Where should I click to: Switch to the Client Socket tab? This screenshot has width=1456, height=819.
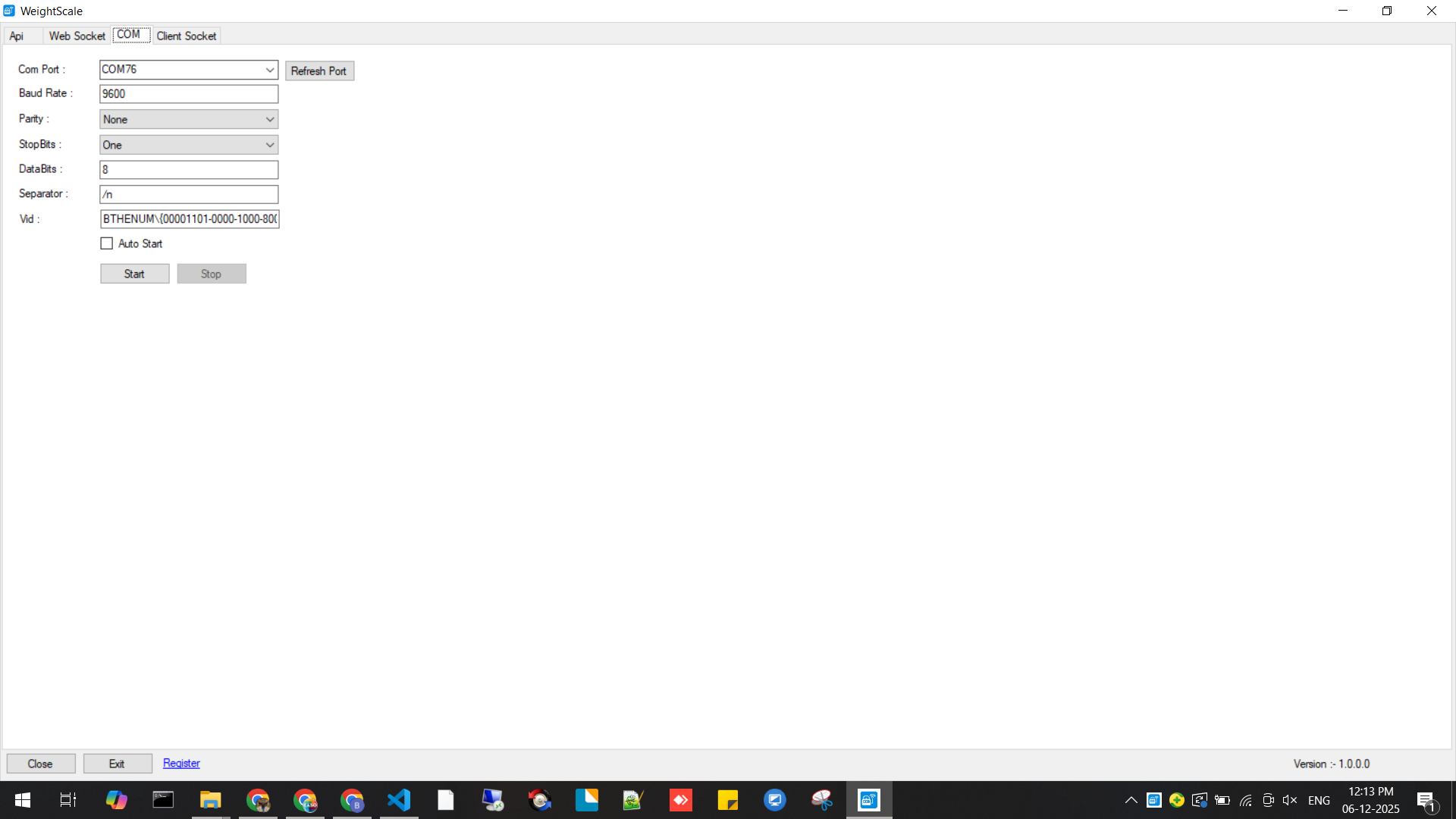tap(187, 36)
